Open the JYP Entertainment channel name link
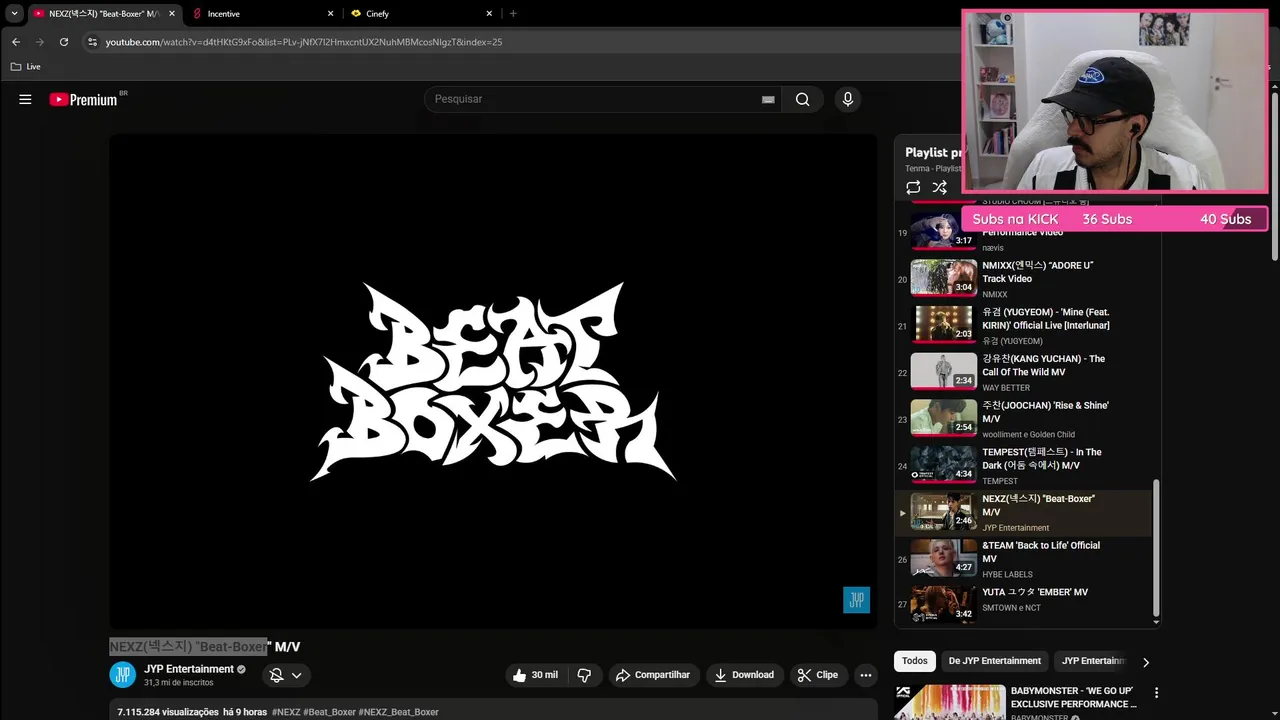 [x=189, y=669]
